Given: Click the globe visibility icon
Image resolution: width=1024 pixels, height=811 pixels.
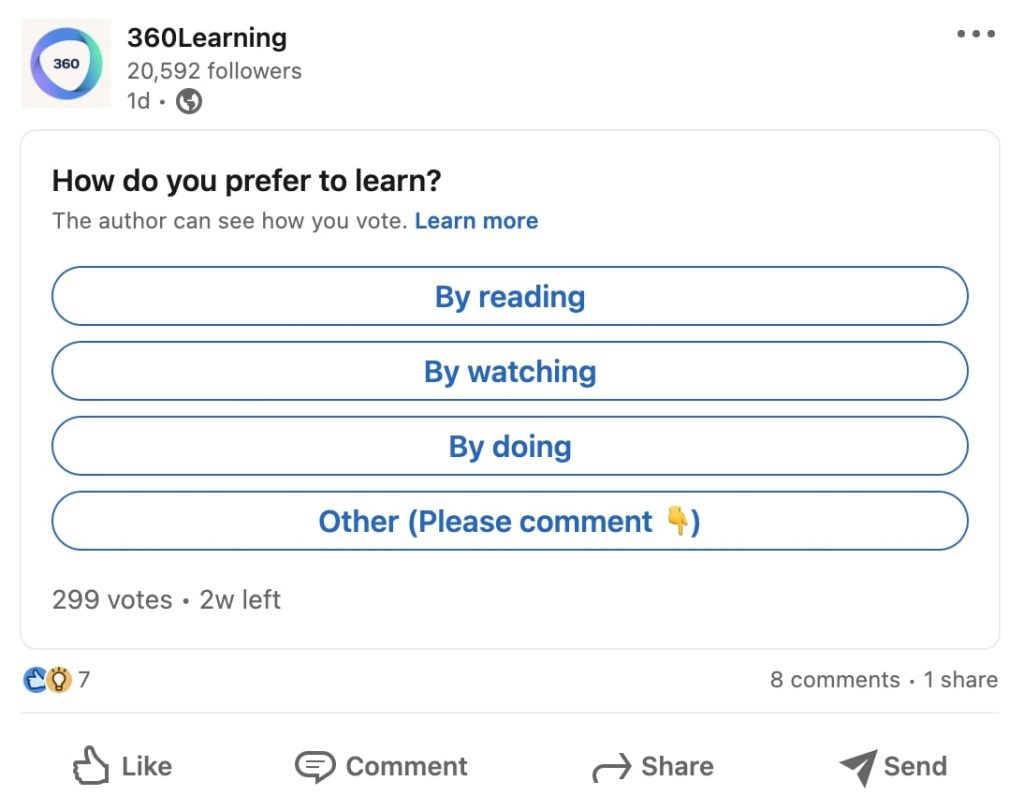Looking at the screenshot, I should click(x=189, y=101).
